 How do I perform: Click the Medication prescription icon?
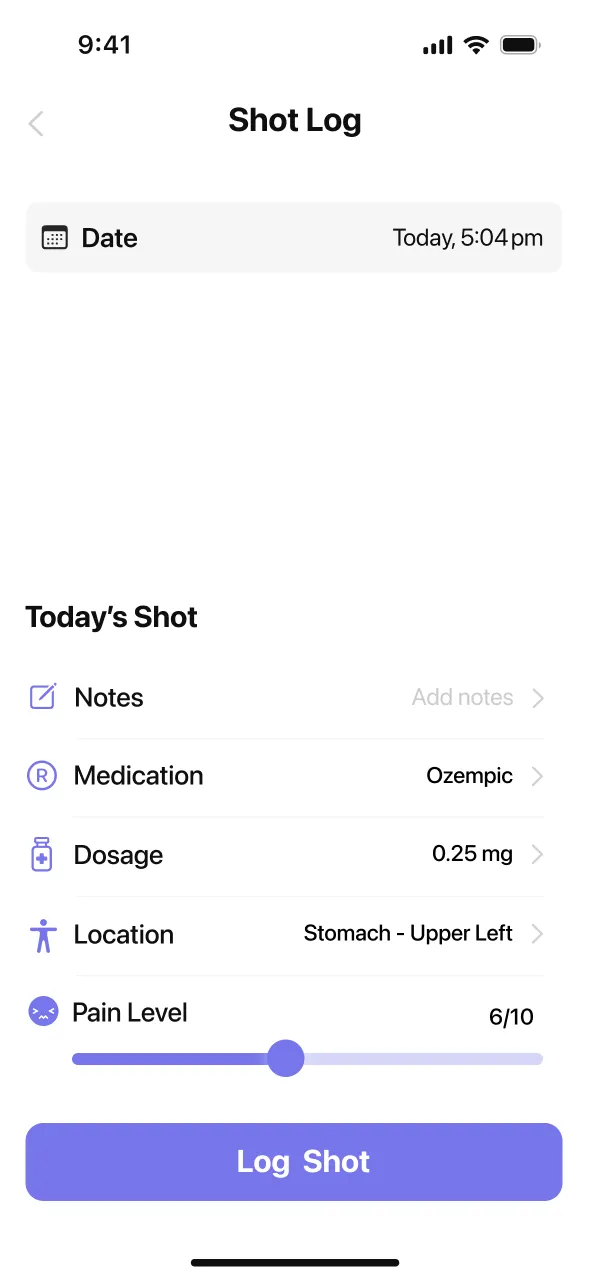click(x=43, y=775)
